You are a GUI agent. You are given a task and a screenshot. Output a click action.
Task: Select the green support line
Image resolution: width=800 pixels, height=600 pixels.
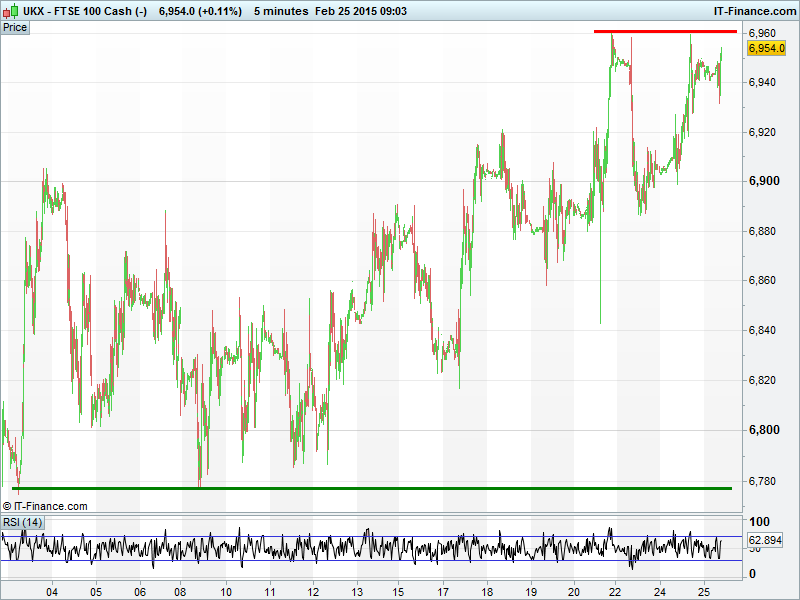(370, 488)
